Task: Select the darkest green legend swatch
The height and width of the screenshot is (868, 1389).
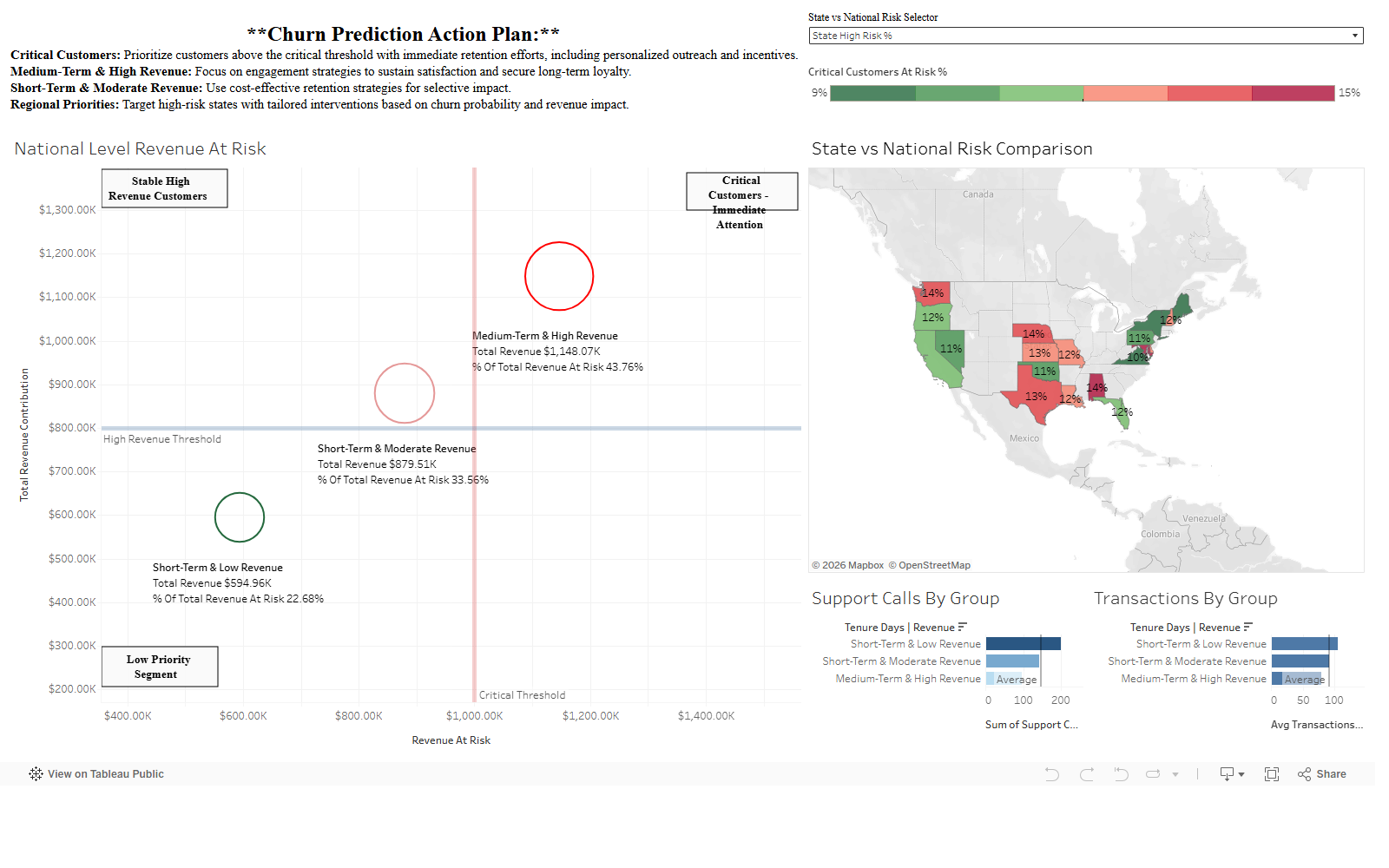Action: [x=872, y=94]
